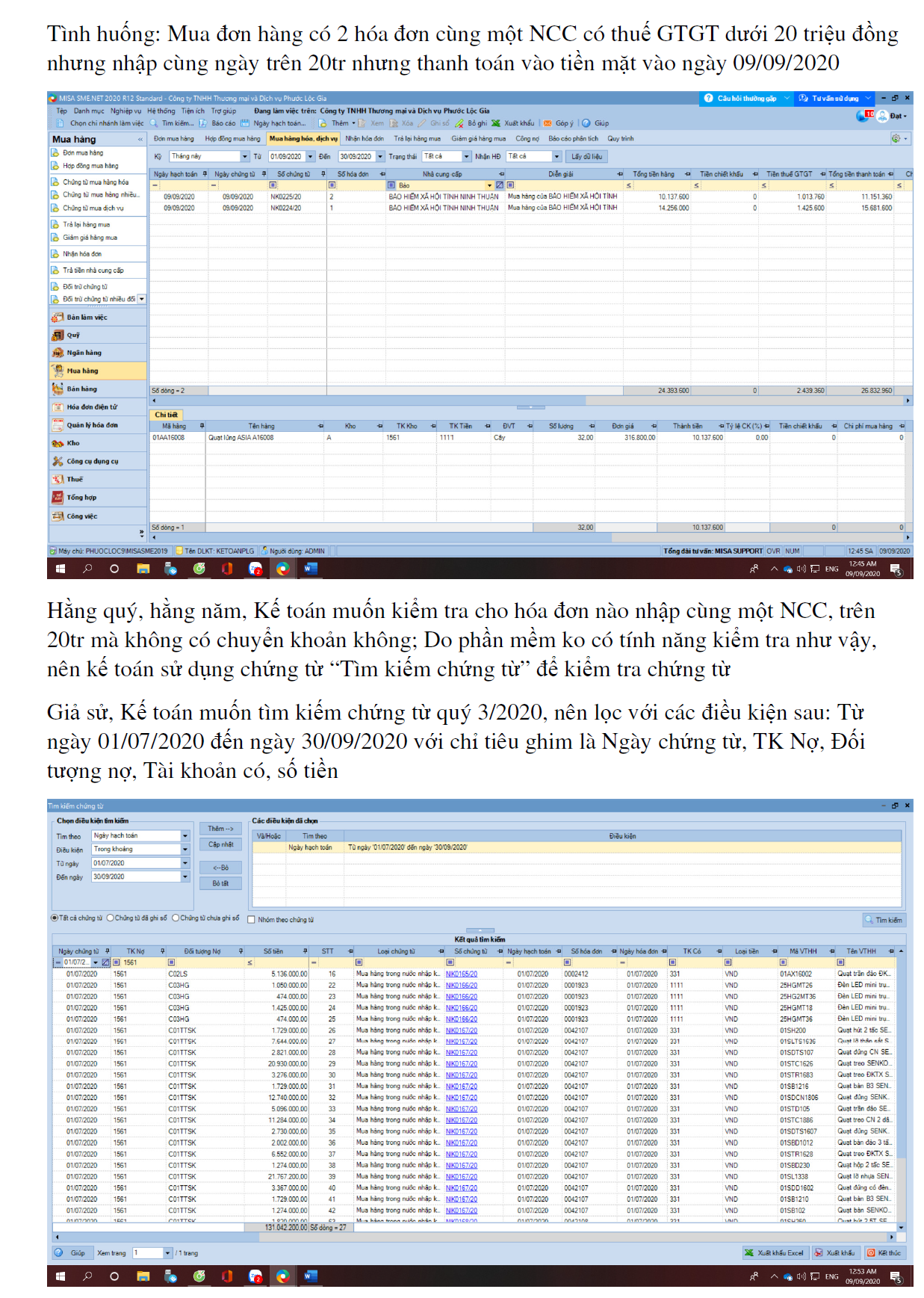Viewport: 924px width, 1298px height.
Task: Click the Kết thúc button
Action: click(884, 1253)
